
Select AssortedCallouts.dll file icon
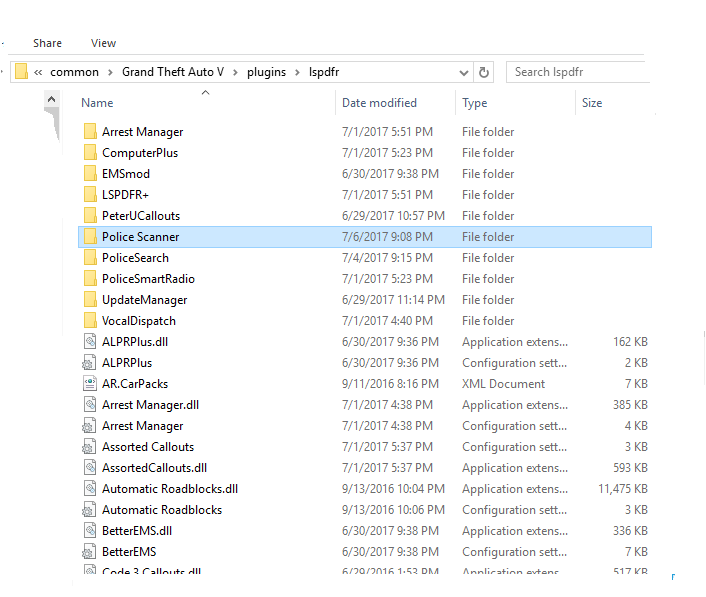click(90, 468)
